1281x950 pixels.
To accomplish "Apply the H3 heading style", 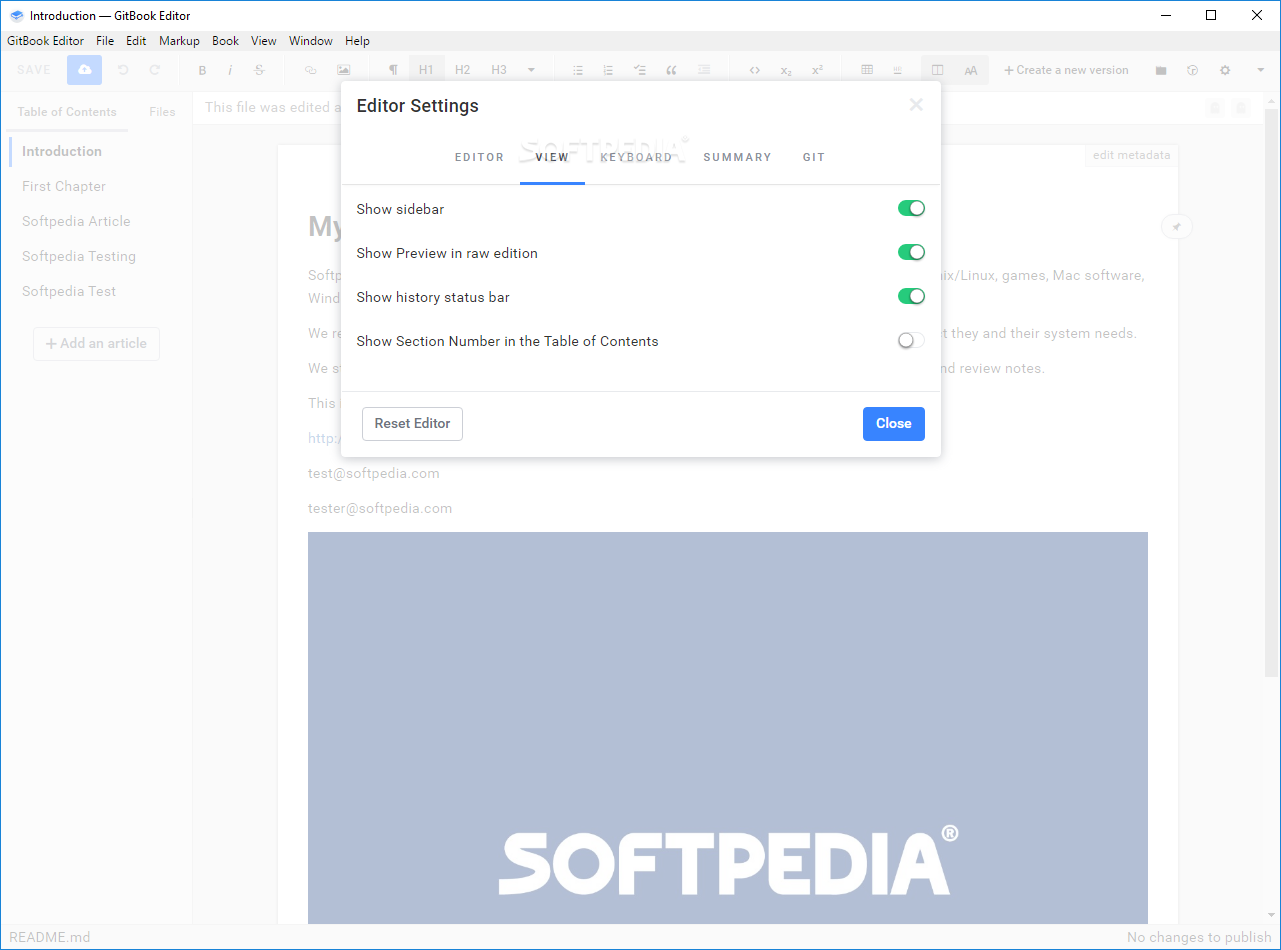I will (499, 70).
